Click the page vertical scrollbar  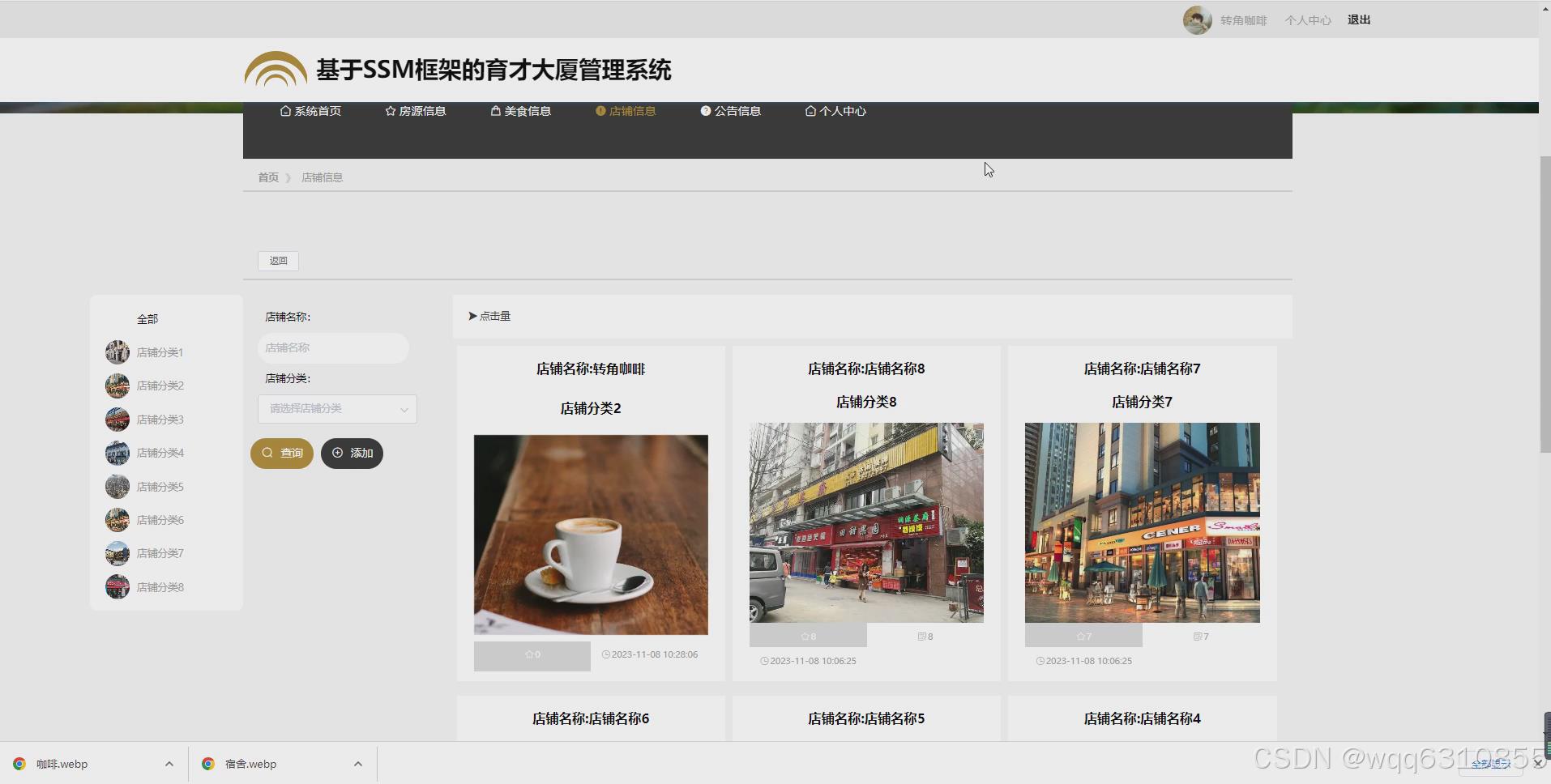click(1545, 304)
